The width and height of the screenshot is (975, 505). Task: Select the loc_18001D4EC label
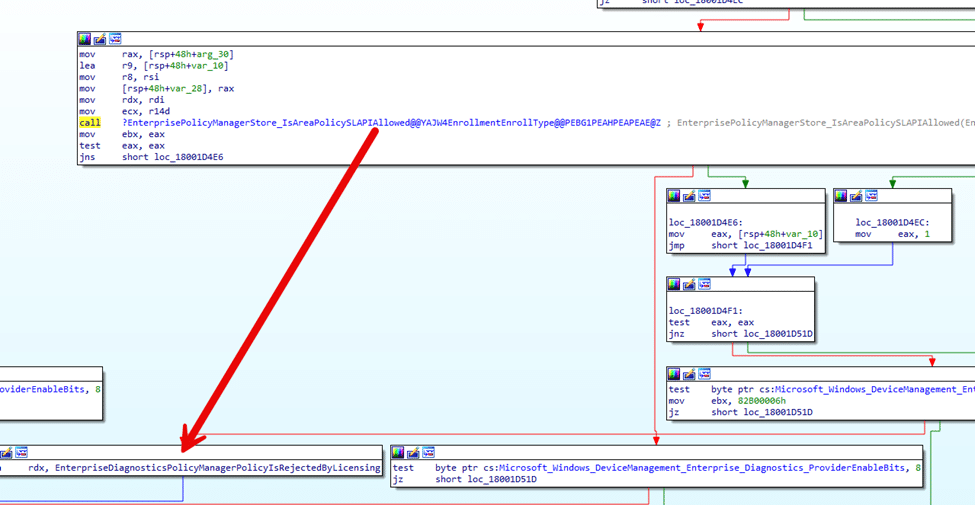[890, 222]
